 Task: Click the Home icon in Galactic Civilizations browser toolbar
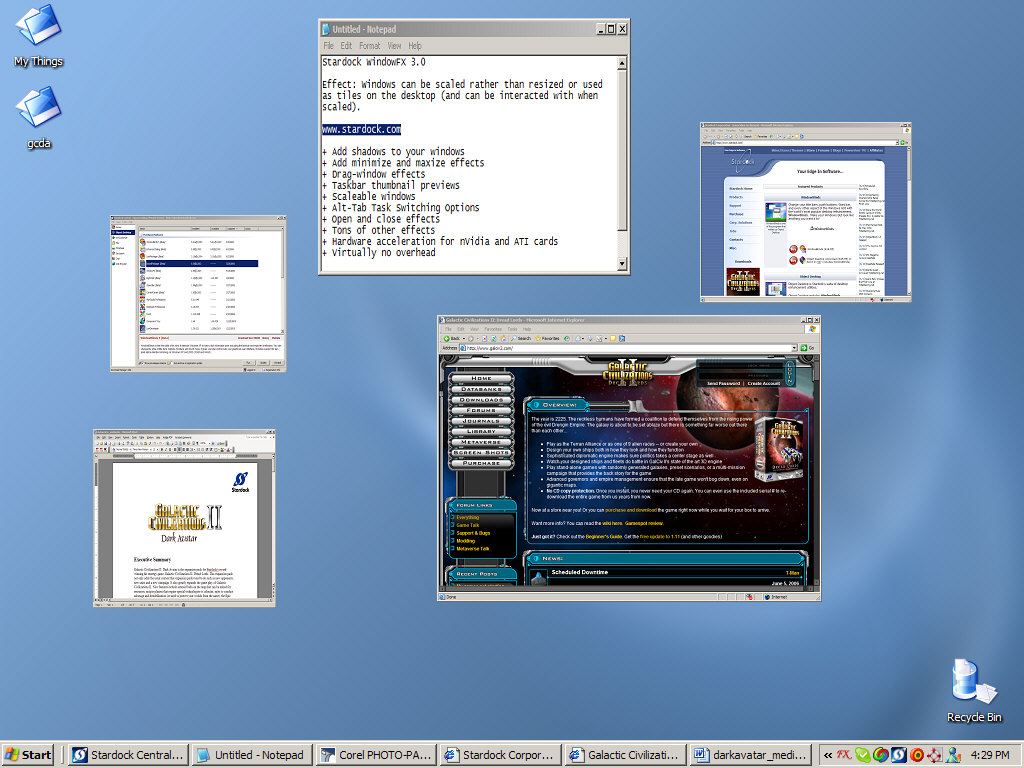pyautogui.click(x=504, y=338)
